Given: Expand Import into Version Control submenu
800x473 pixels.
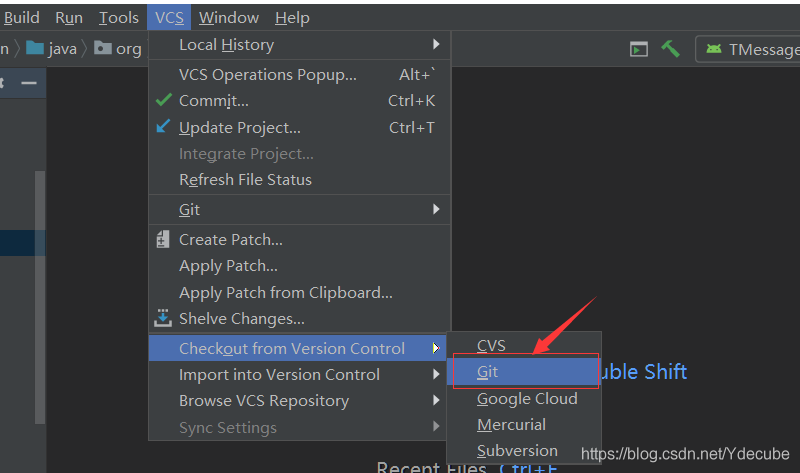Looking at the screenshot, I should [x=436, y=374].
